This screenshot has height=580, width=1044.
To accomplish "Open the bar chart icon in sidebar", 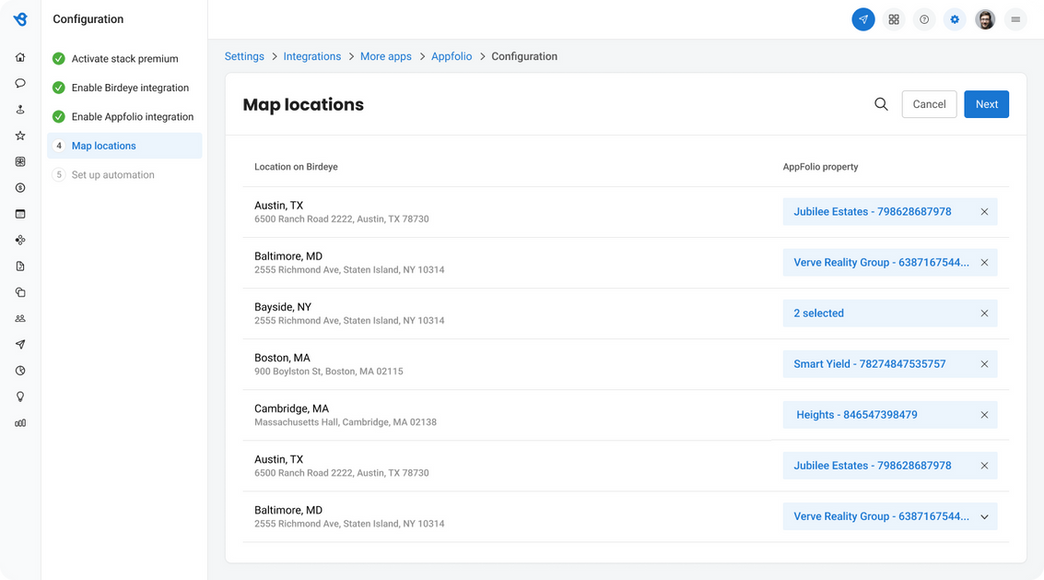I will (21, 423).
